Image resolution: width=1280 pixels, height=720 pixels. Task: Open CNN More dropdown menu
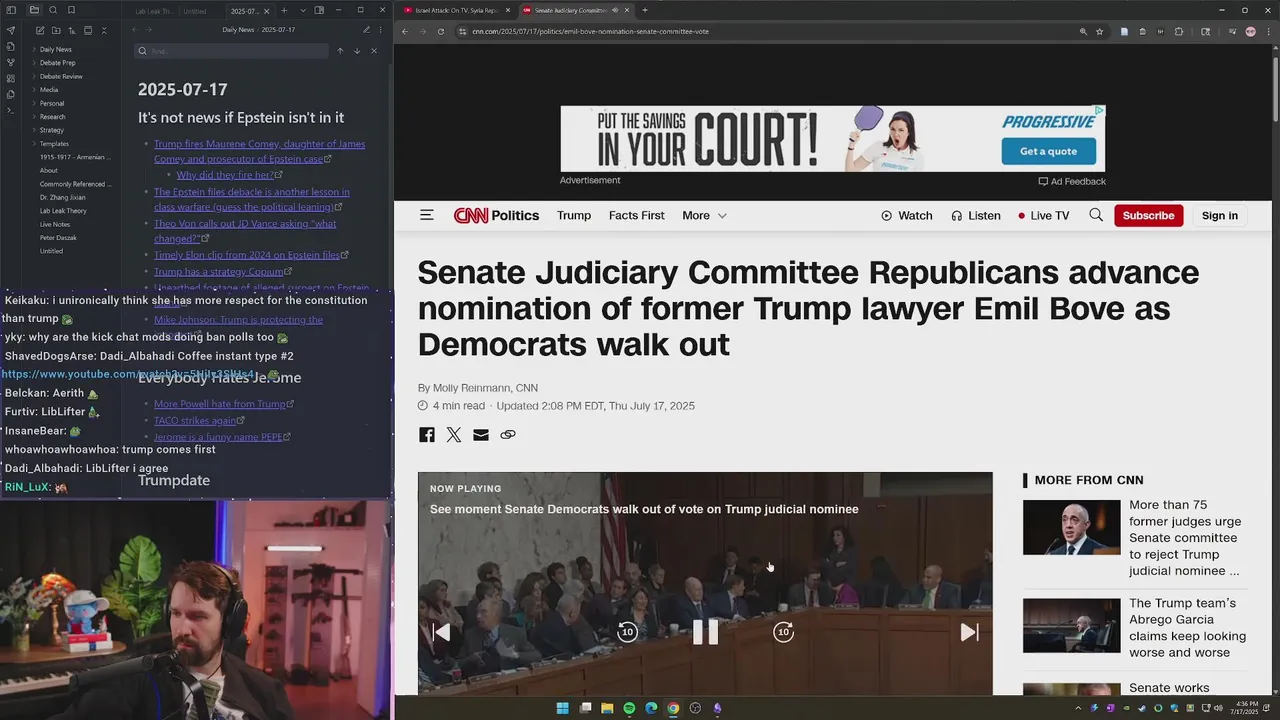(705, 215)
